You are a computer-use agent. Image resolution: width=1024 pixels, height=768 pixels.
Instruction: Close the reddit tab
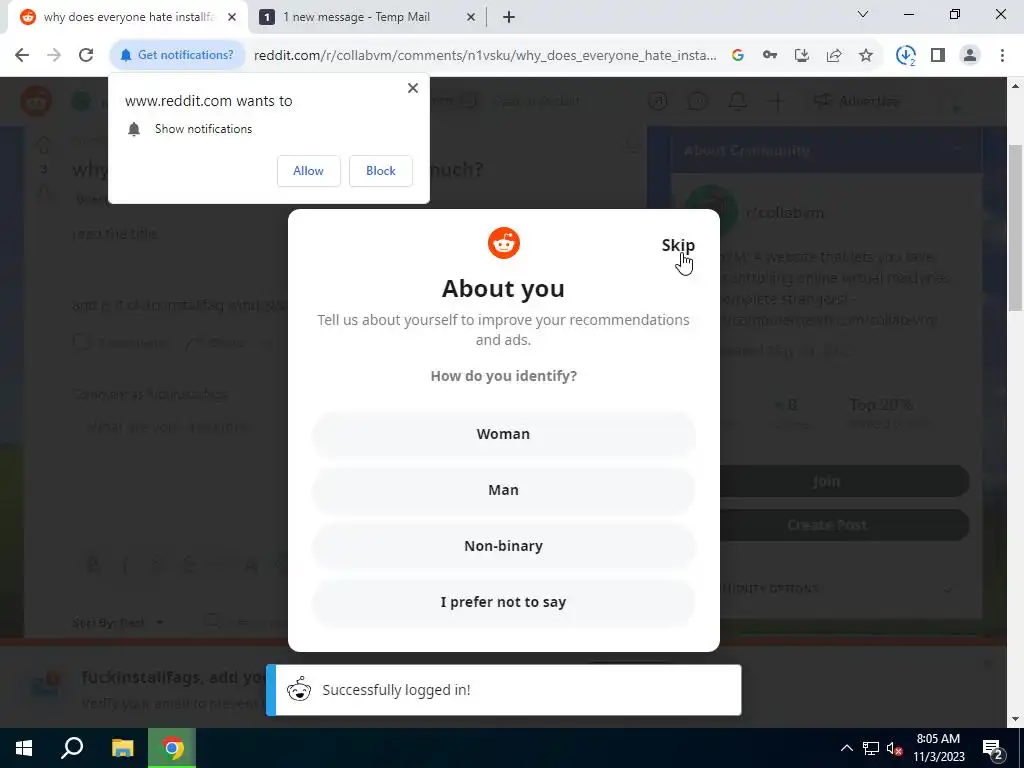[x=232, y=18]
